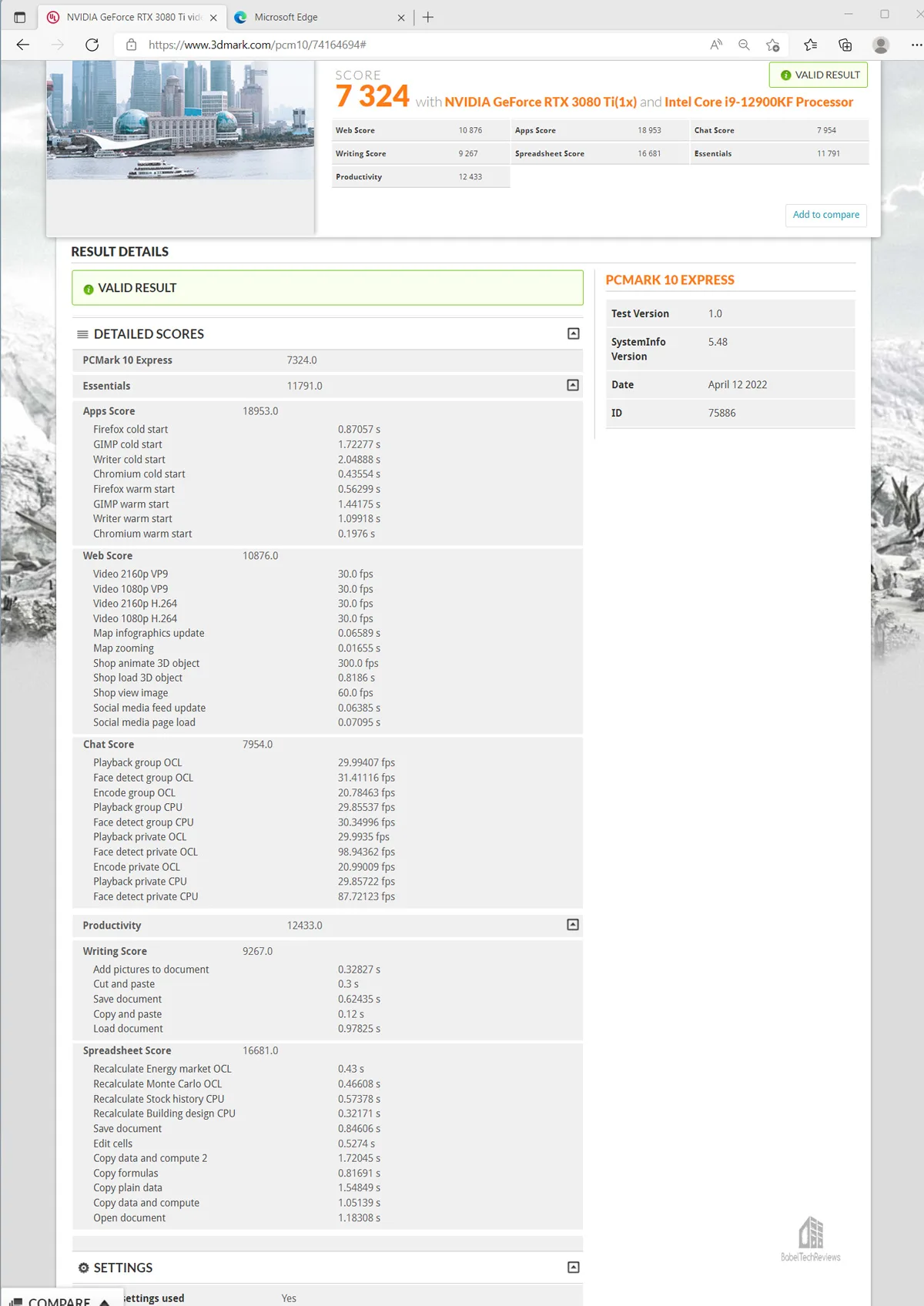Open the Intel Core i9-12900KF Processor link
The width and height of the screenshot is (924, 1306).
point(758,102)
